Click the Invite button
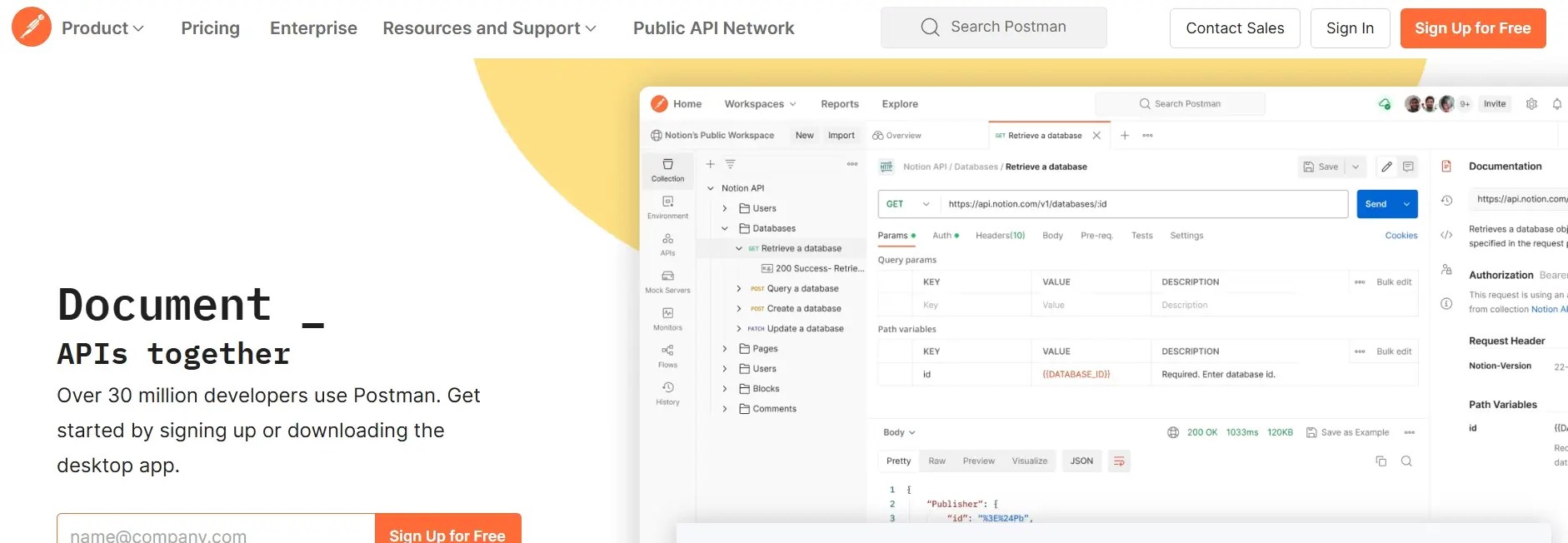The image size is (1568, 543). [x=1495, y=104]
